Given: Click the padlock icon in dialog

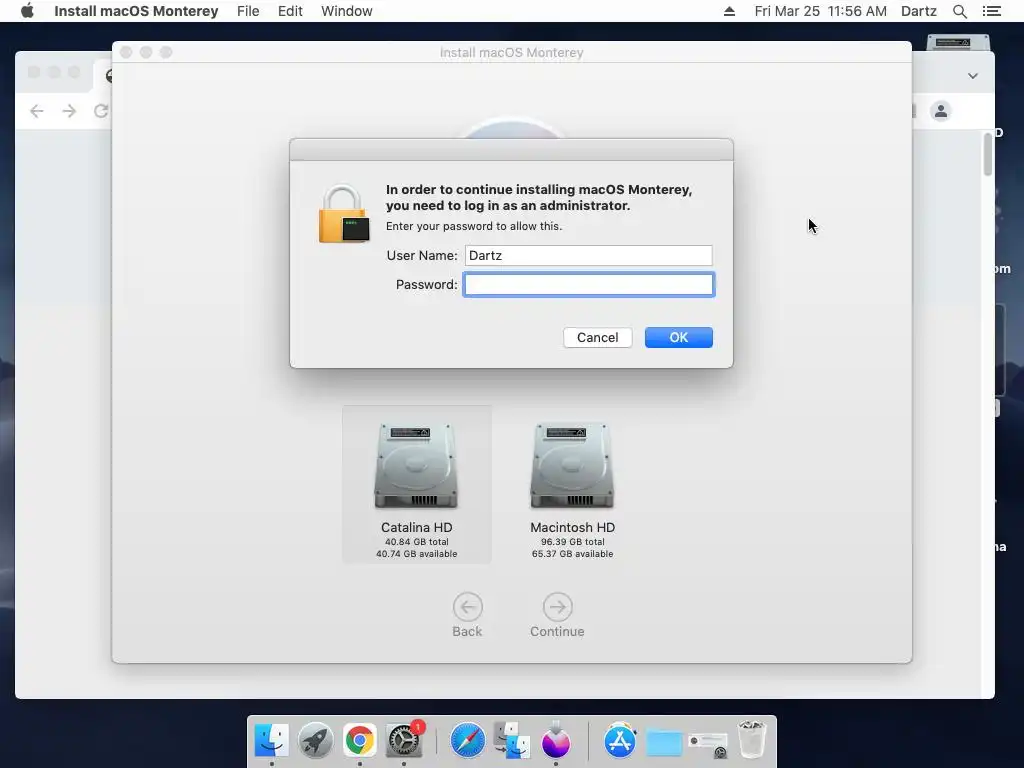Looking at the screenshot, I should (x=344, y=214).
